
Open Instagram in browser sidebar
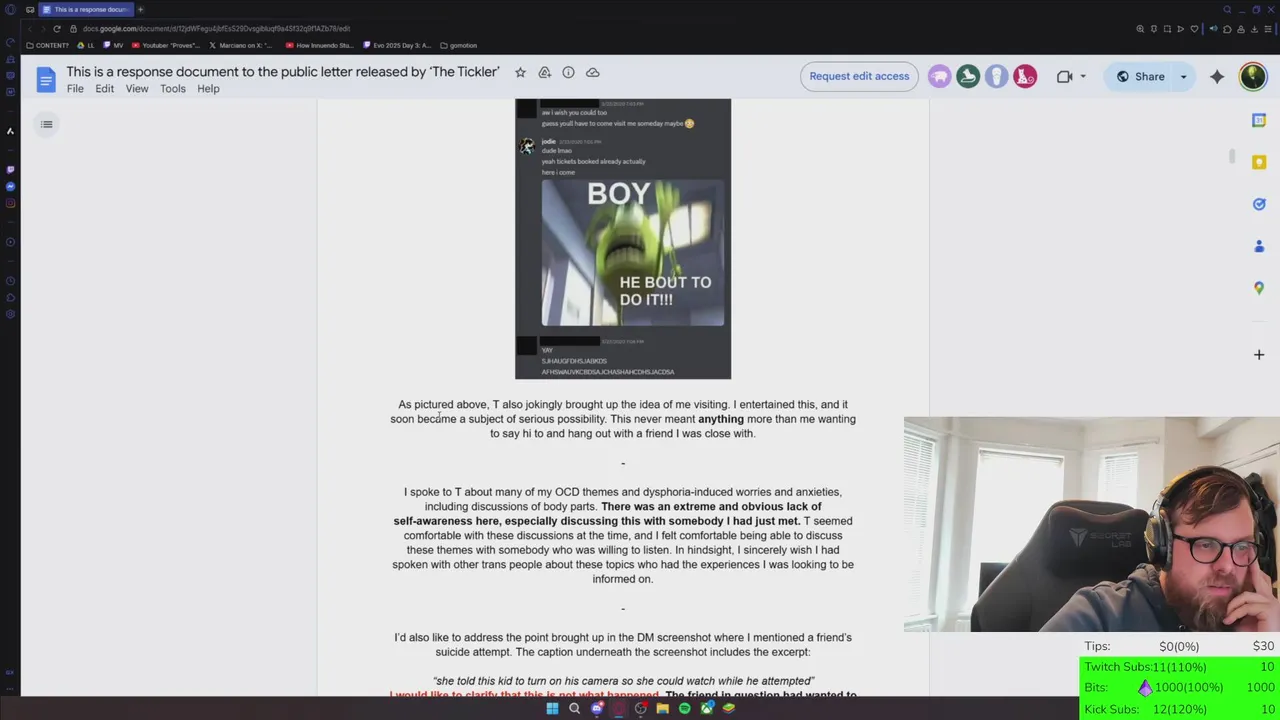[10, 203]
